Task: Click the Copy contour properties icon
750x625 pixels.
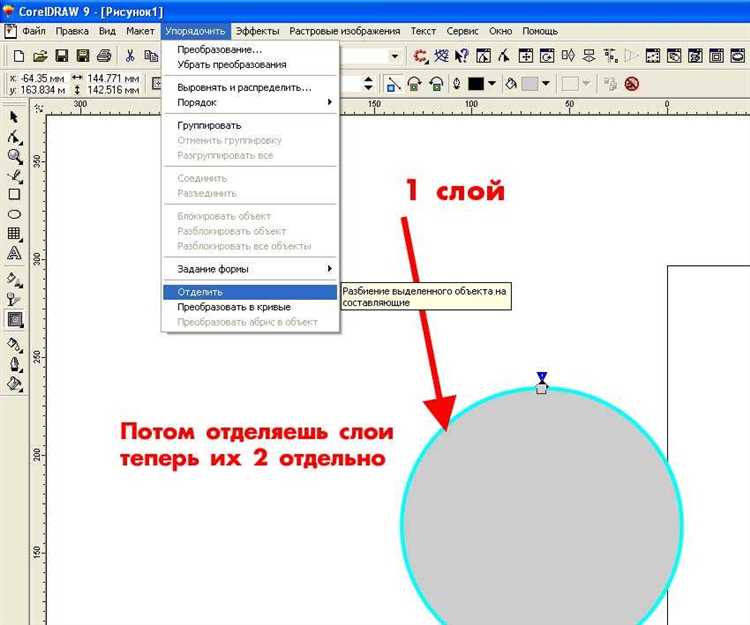Action: pyautogui.click(x=610, y=84)
